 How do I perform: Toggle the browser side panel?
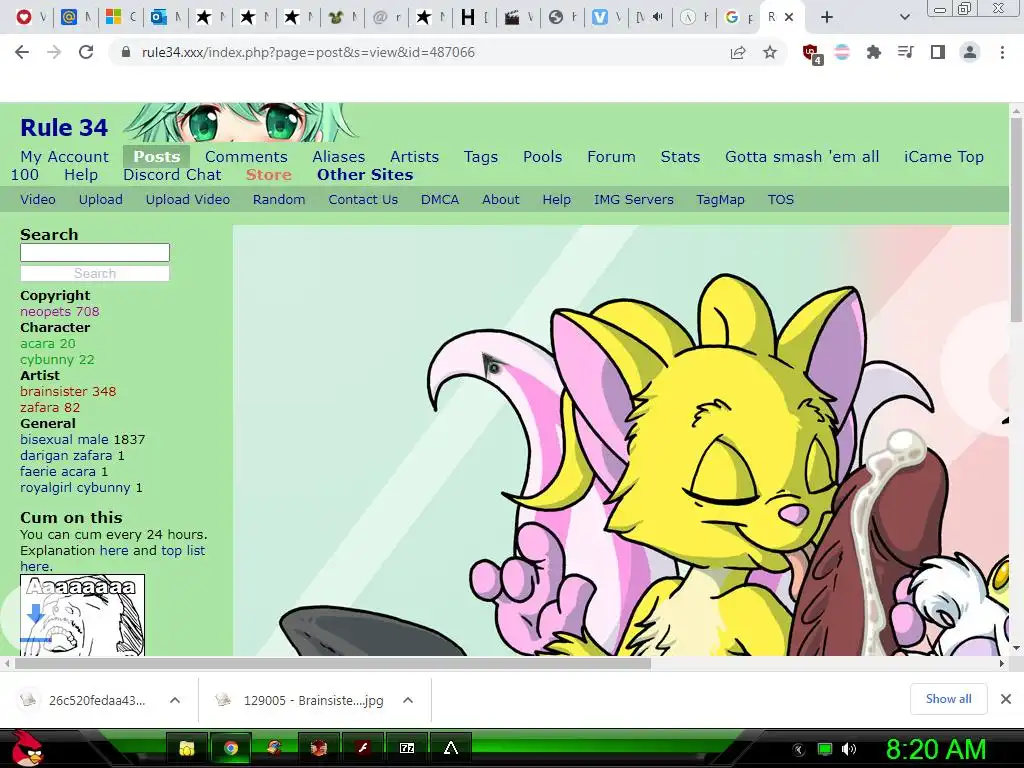coord(938,52)
